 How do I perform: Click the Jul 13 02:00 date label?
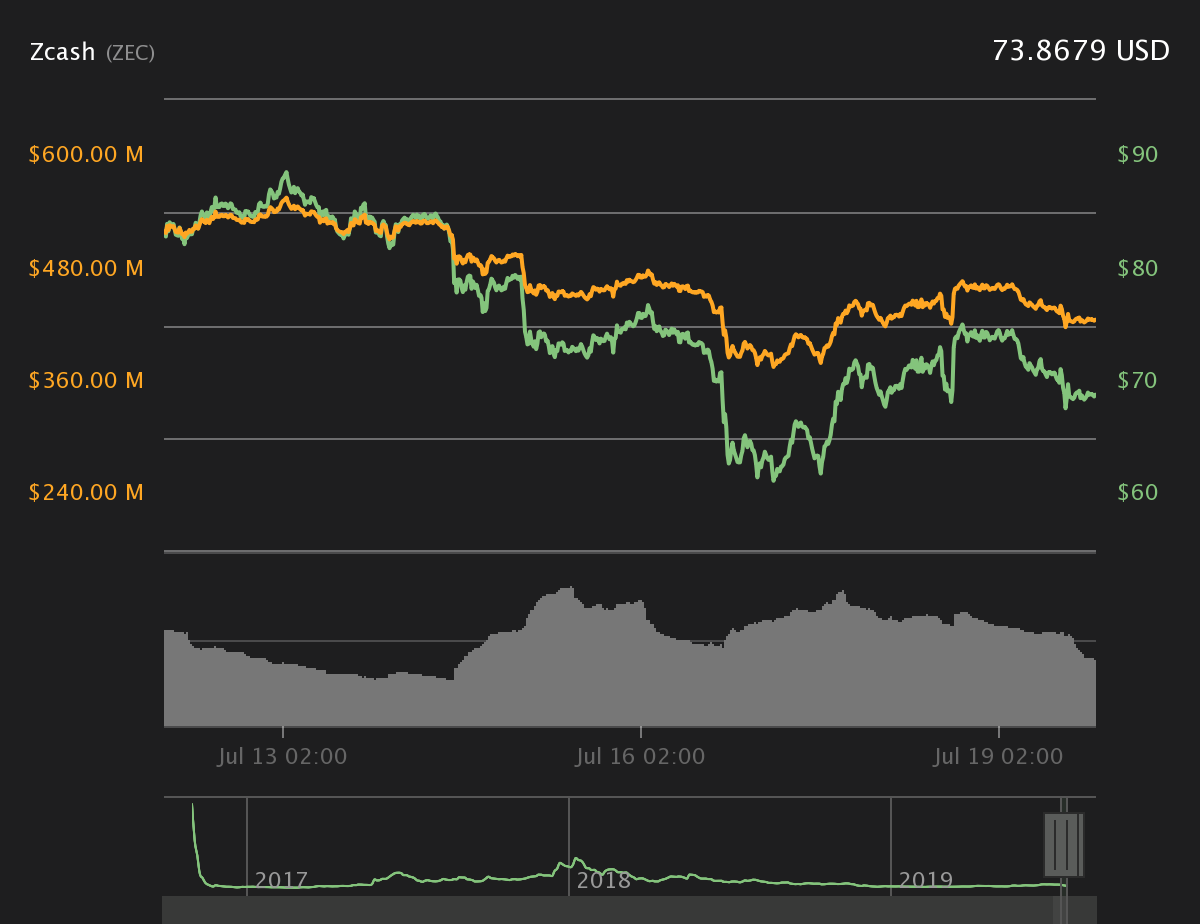283,757
